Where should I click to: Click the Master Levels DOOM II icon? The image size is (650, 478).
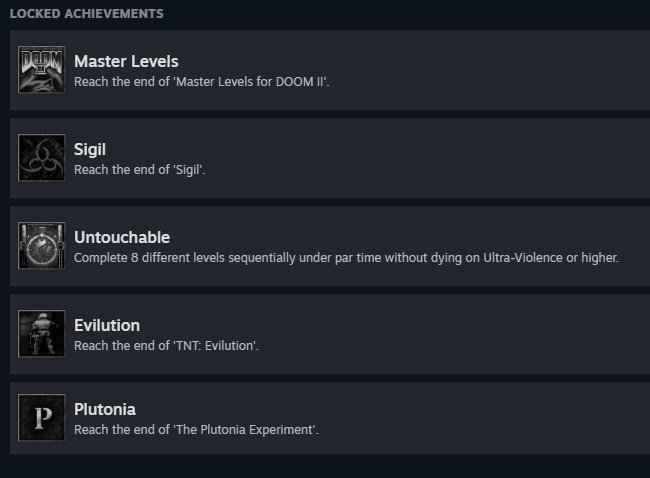[41, 70]
